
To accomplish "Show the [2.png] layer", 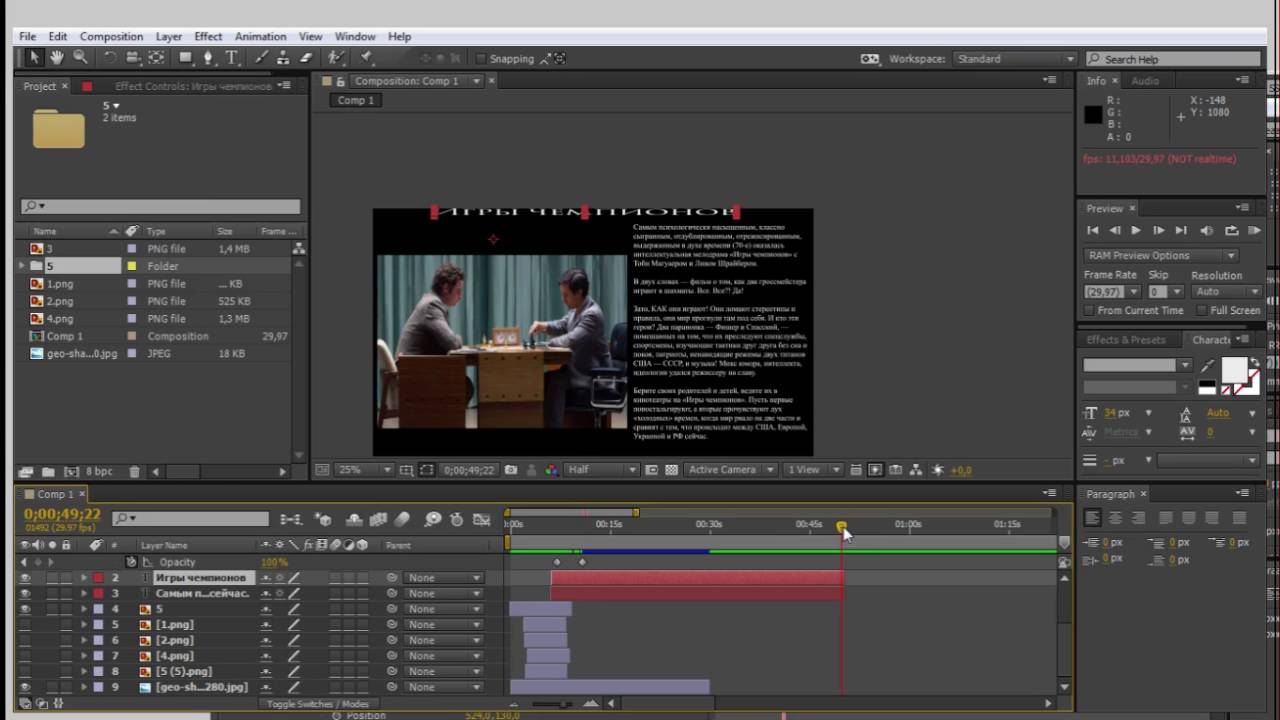I will pos(26,640).
